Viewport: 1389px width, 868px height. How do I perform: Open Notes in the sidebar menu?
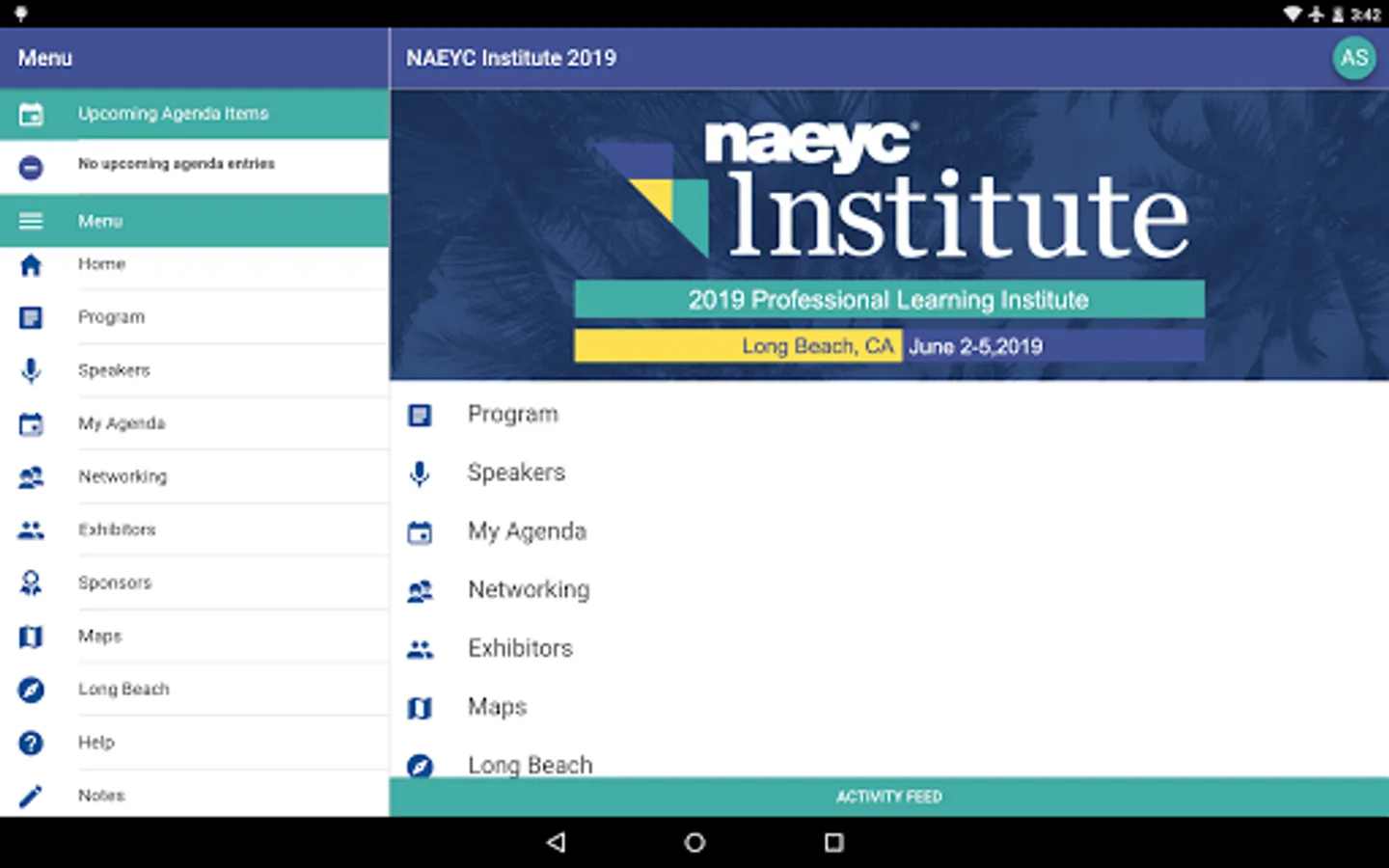194,794
